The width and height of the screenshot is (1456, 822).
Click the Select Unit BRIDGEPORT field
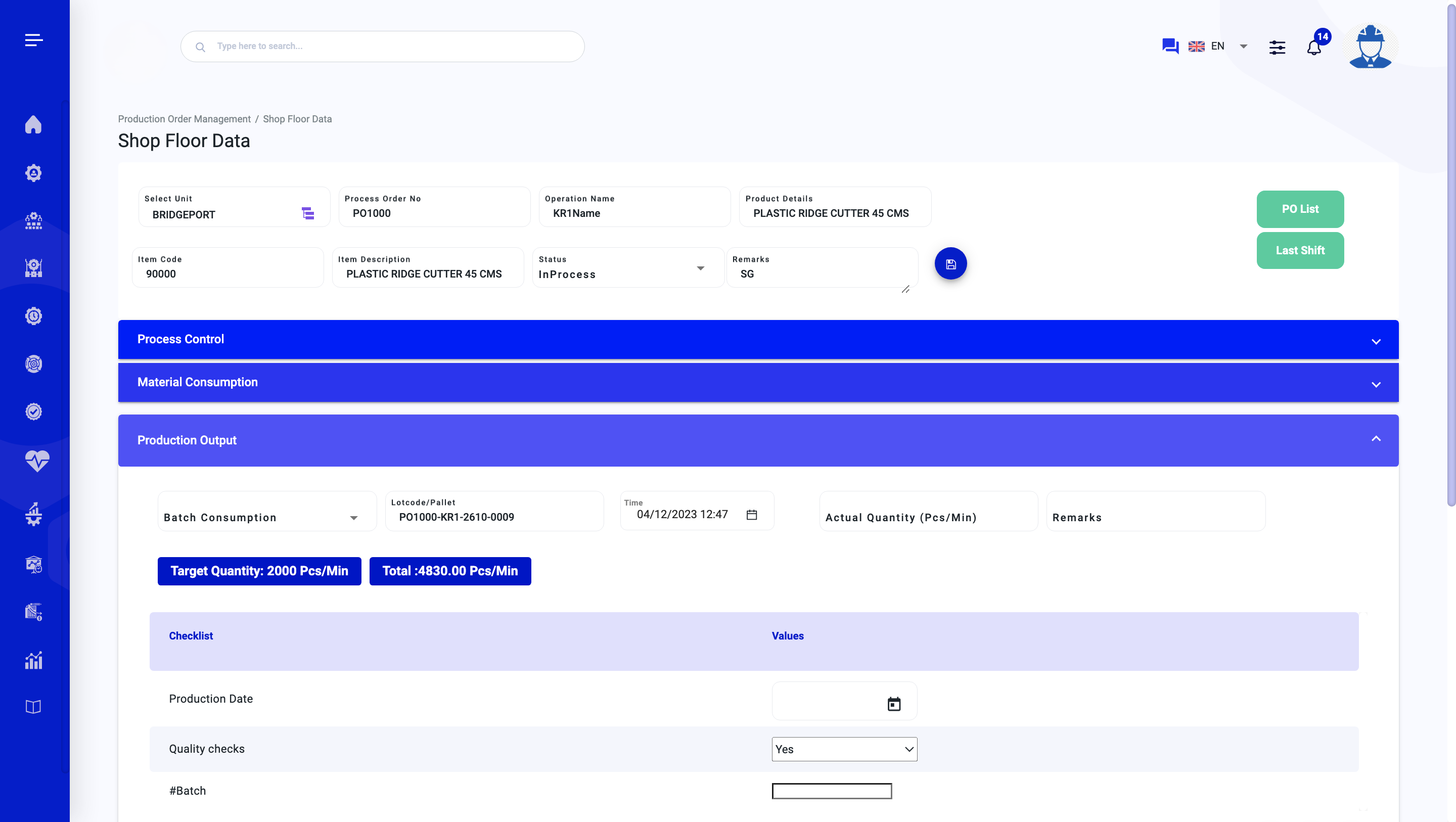(x=234, y=207)
